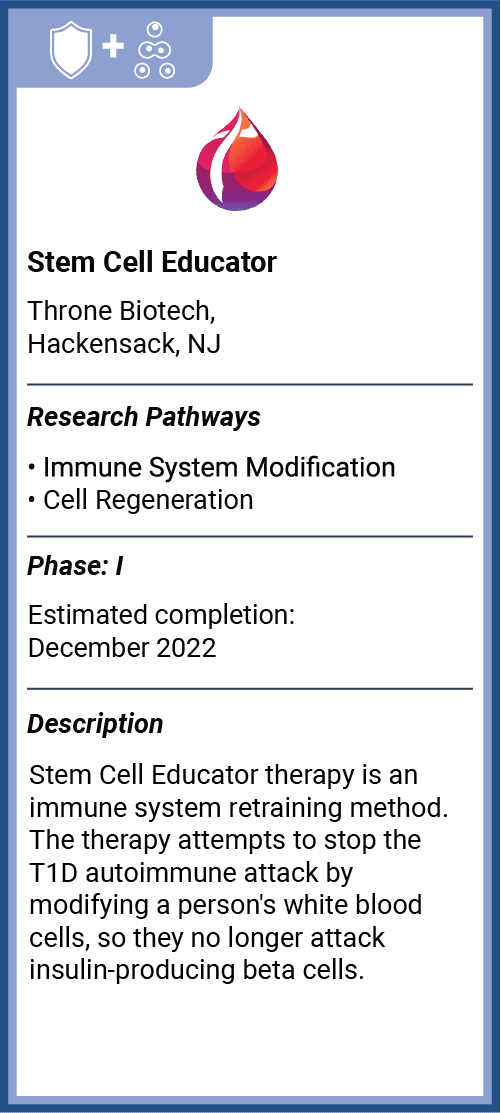
Task: Click the Research Pathways heading
Action: pyautogui.click(x=144, y=417)
